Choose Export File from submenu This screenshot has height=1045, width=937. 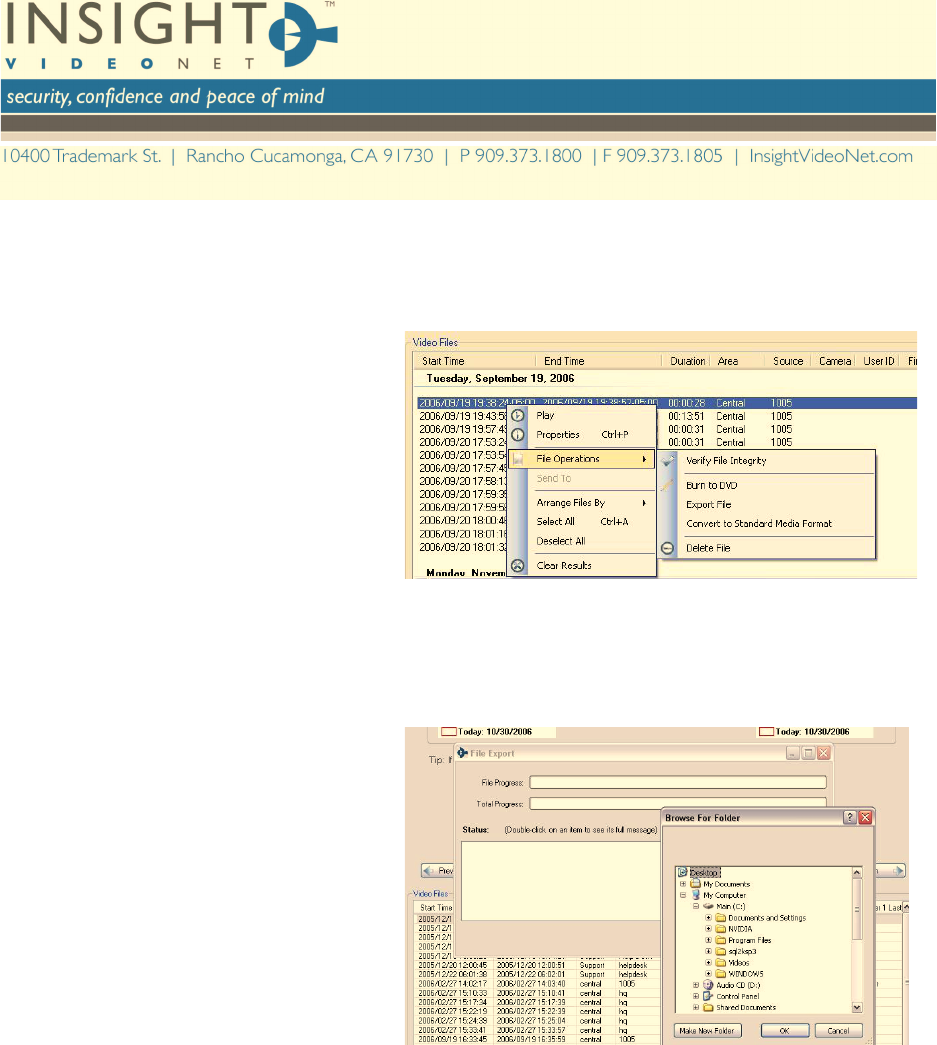[708, 505]
